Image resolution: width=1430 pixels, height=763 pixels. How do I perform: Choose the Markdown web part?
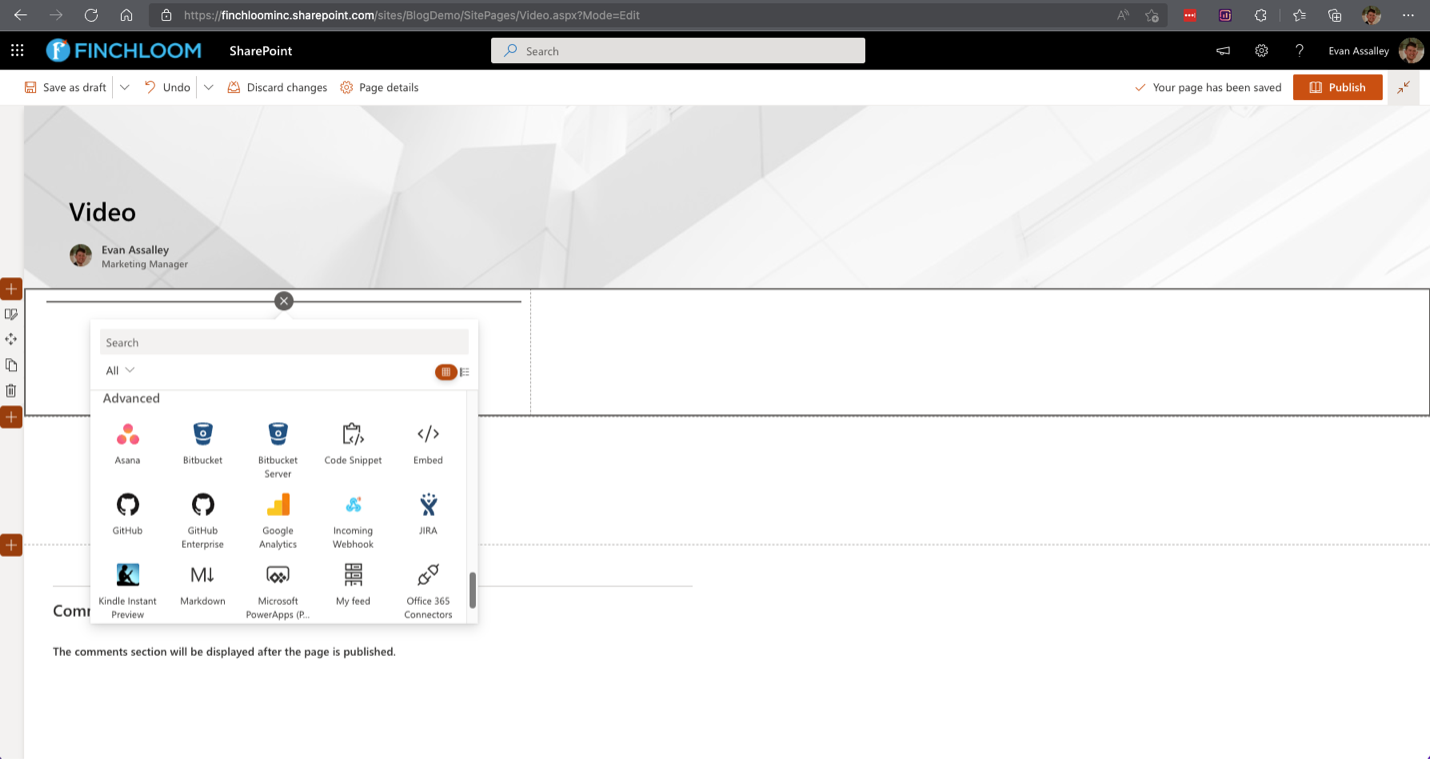(203, 584)
